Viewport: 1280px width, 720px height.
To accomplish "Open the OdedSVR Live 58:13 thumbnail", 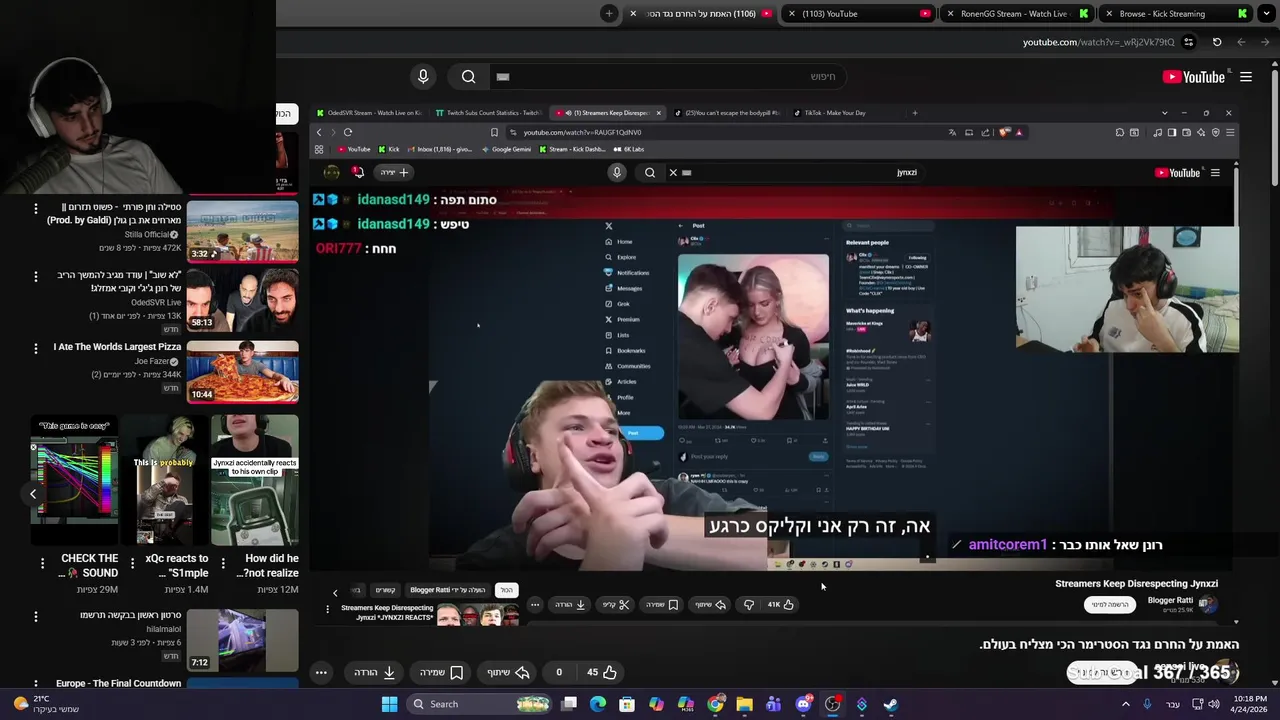I will coord(242,300).
